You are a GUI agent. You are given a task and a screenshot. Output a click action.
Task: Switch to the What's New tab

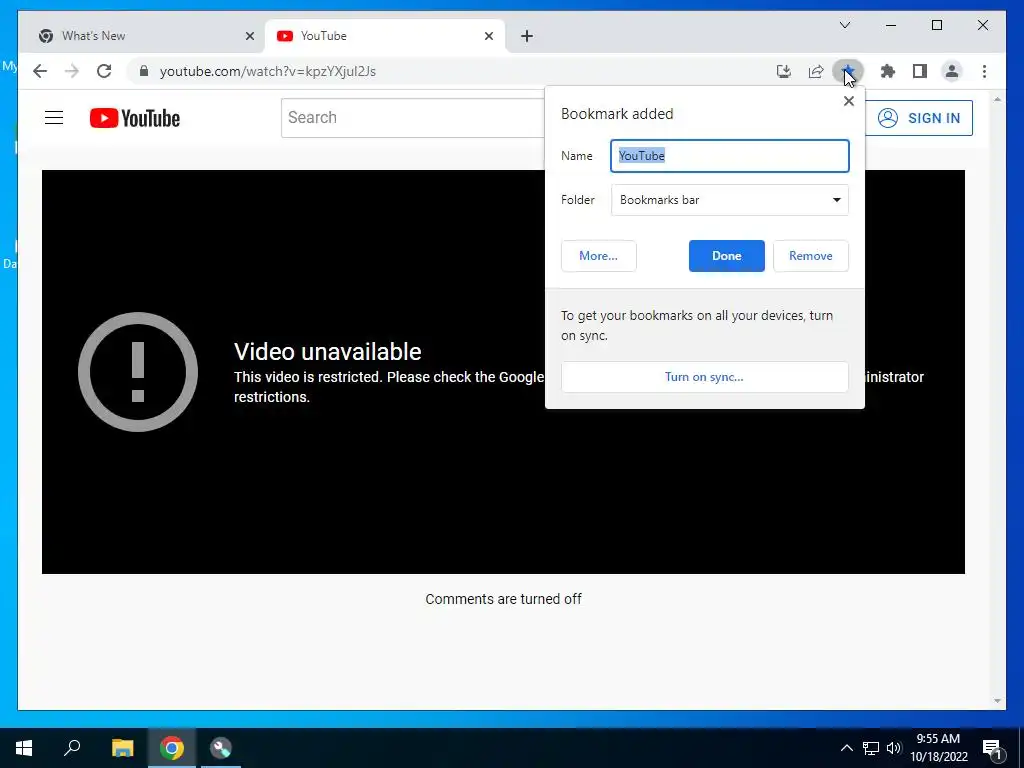144,36
